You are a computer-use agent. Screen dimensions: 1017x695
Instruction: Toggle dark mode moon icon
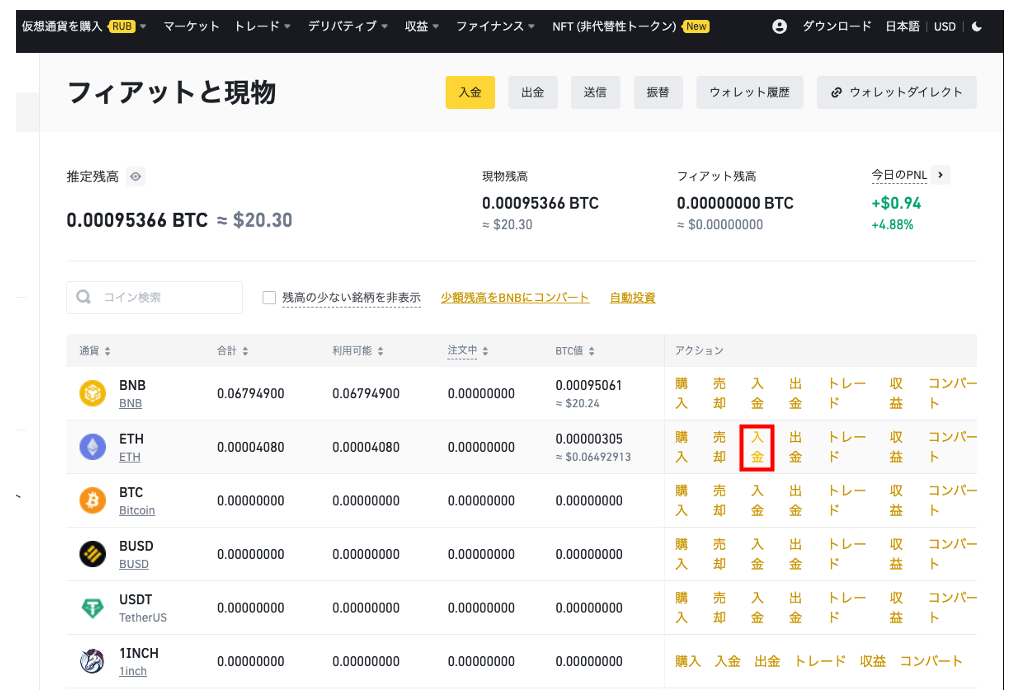coord(977,27)
